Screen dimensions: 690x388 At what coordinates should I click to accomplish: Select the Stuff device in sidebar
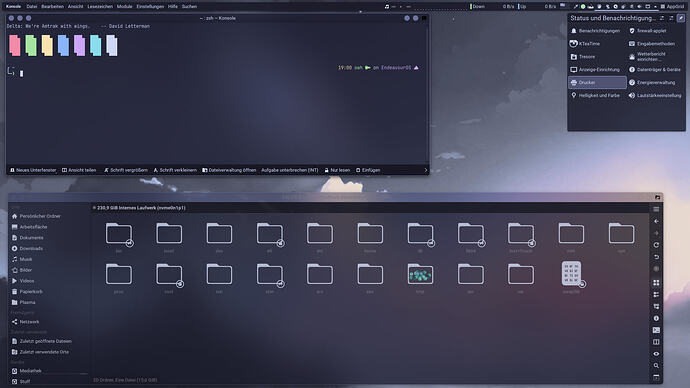(21, 381)
